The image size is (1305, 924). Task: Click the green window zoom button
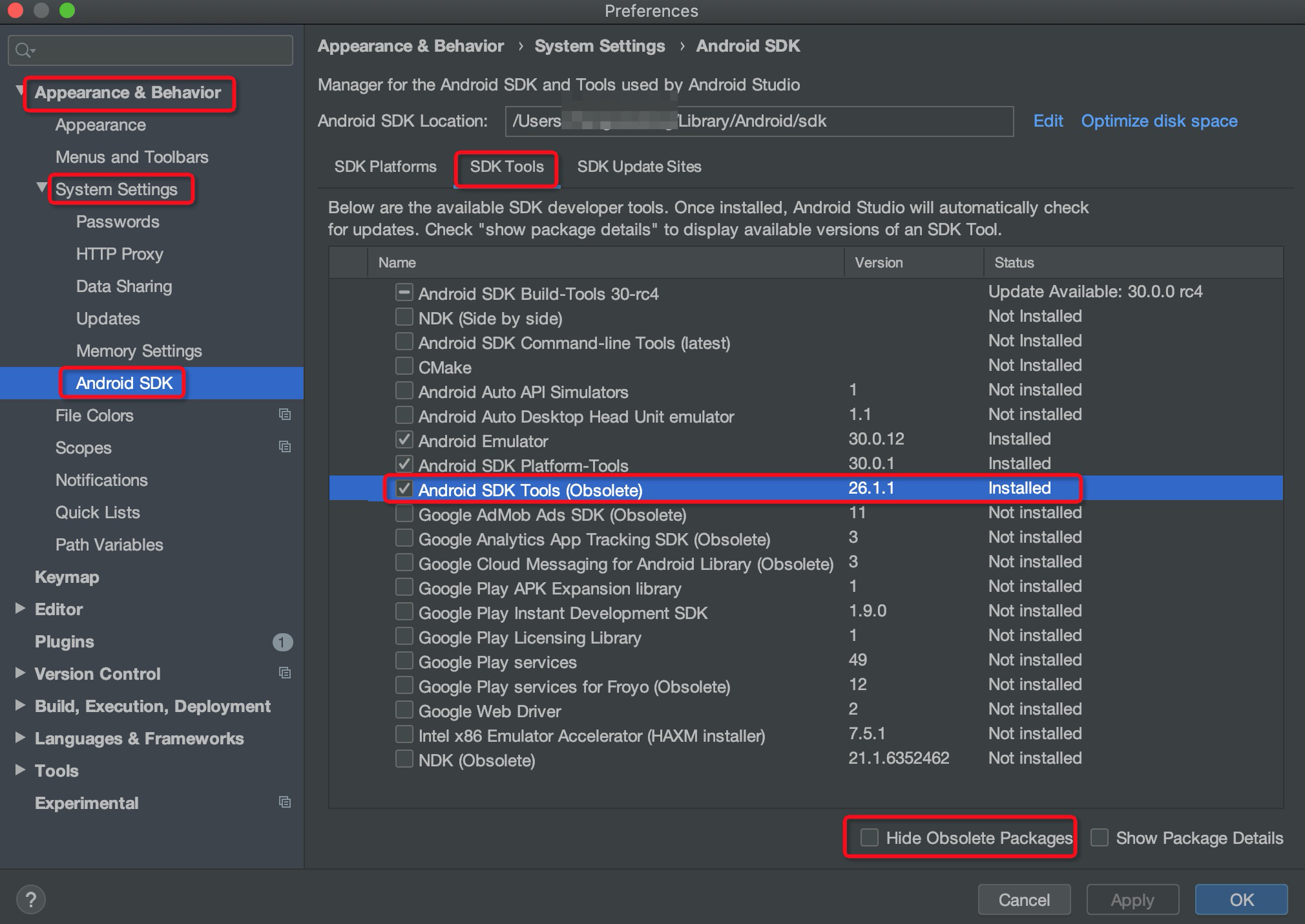click(67, 10)
